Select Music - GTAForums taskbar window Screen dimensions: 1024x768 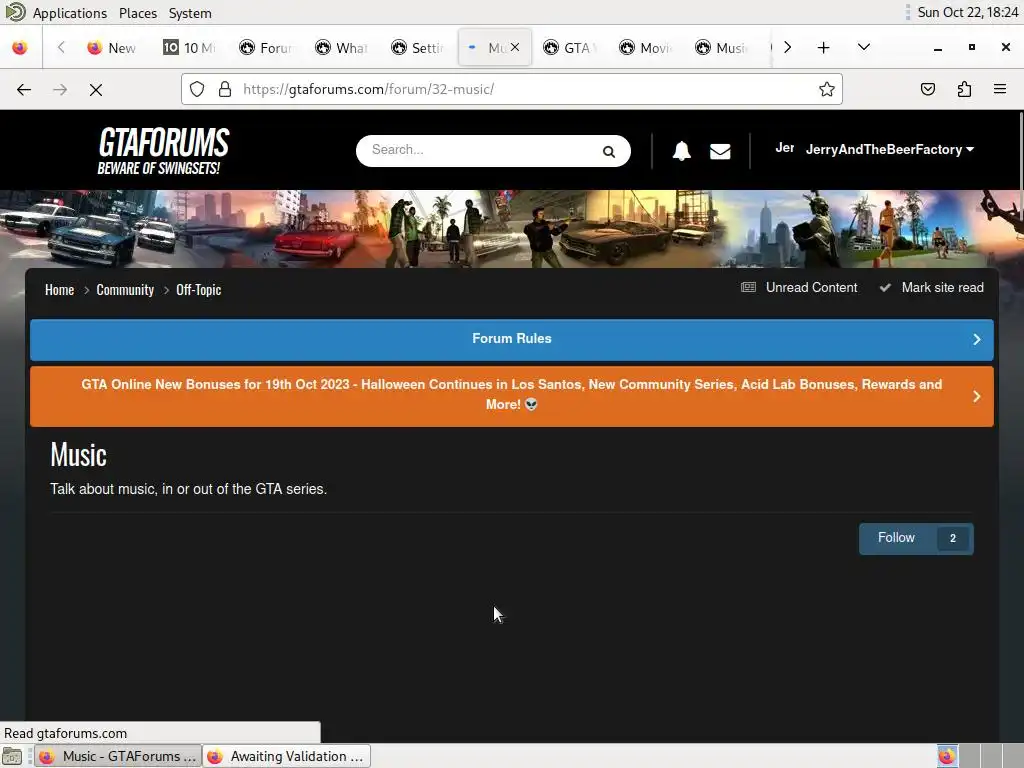pos(118,756)
